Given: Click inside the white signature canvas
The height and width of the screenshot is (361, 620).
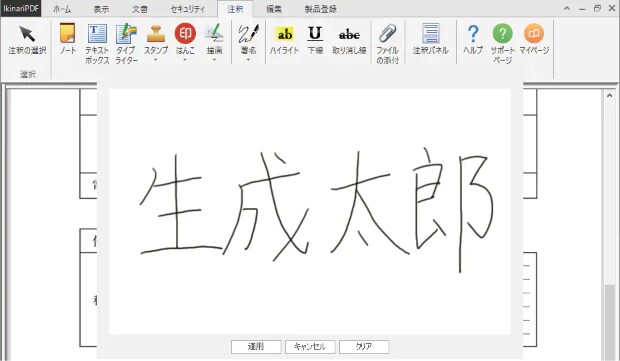Looking at the screenshot, I should pyautogui.click(x=310, y=211).
